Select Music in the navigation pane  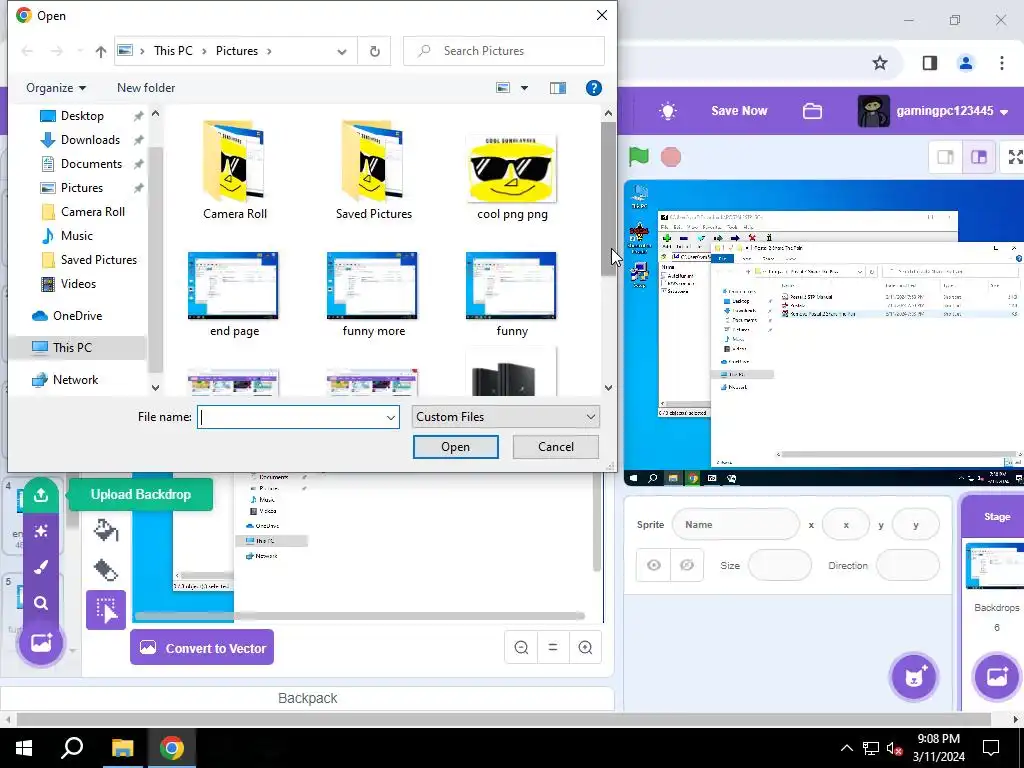(76, 236)
